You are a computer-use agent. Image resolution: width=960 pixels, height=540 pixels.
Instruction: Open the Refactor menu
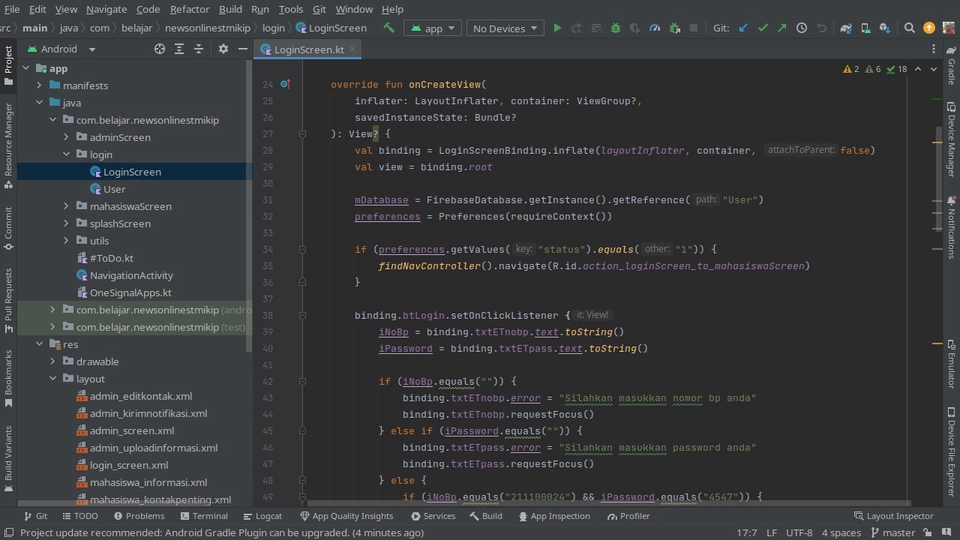189,9
